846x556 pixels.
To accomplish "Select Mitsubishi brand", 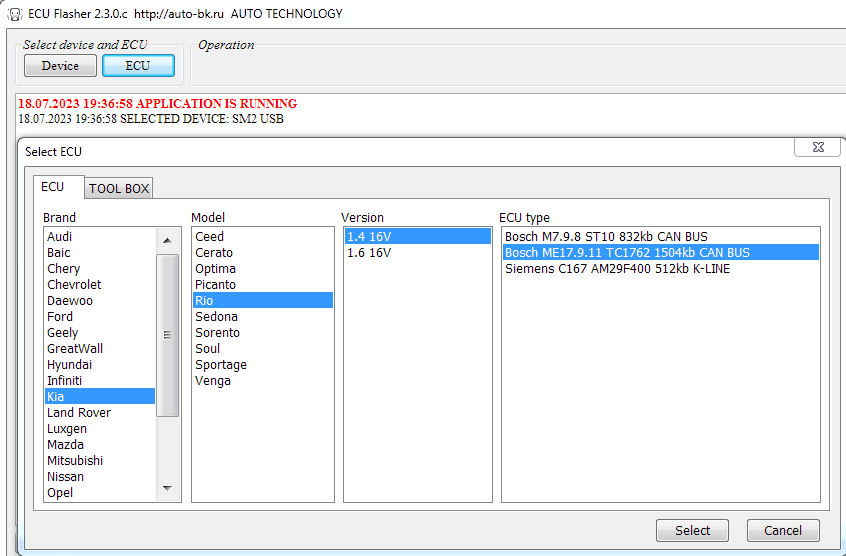I will pos(75,461).
